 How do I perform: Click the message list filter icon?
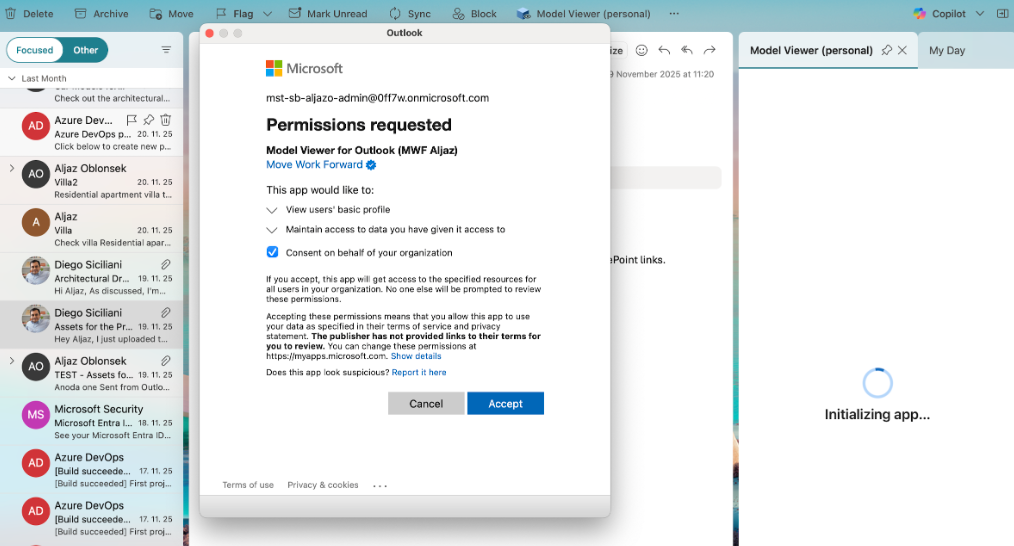(166, 49)
